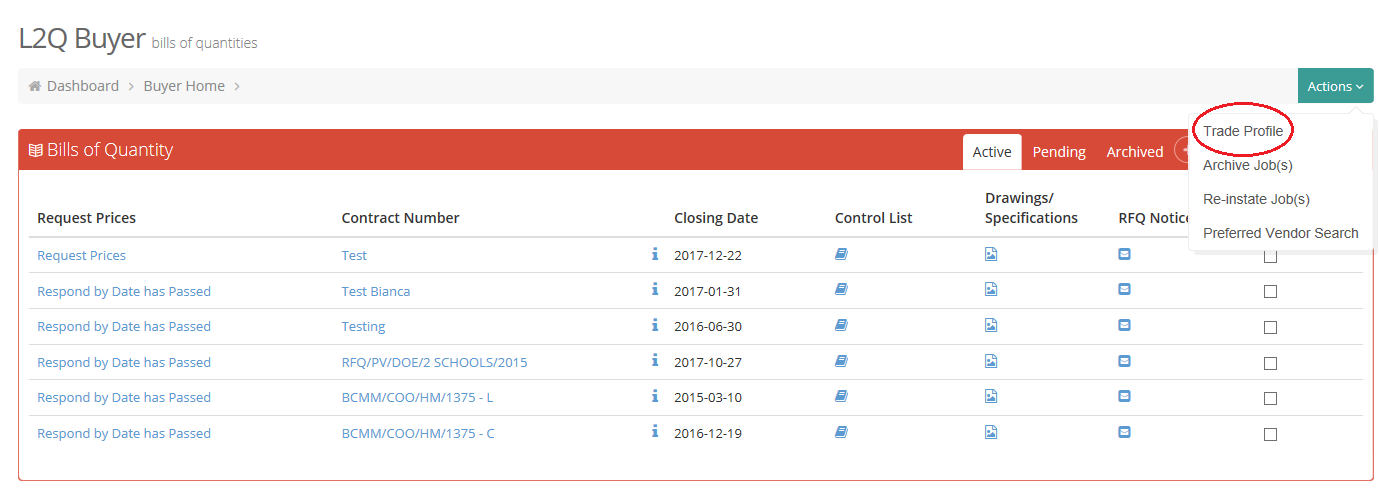Viewport: 1379px width, 496px height.
Task: Open BCMM/COO/HM/1375 - L contract link
Action: tap(417, 397)
